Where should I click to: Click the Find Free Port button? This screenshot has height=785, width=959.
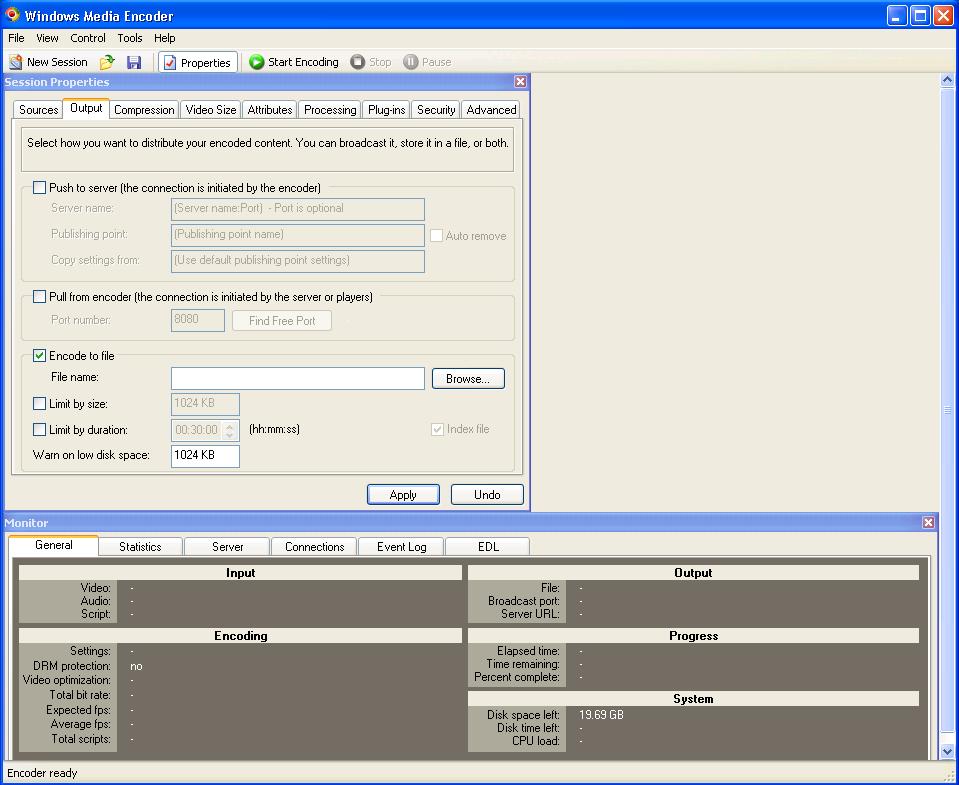[282, 320]
